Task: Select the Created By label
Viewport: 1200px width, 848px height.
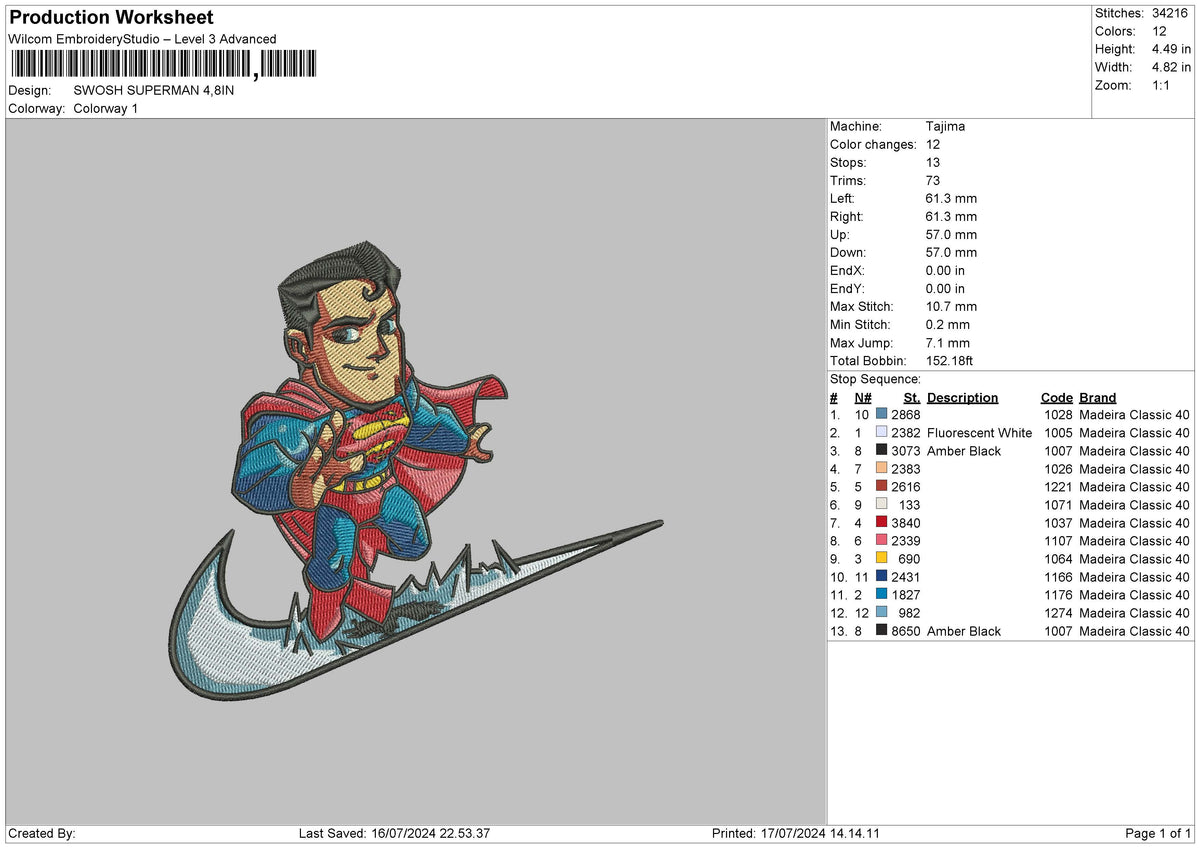Action: (x=42, y=833)
